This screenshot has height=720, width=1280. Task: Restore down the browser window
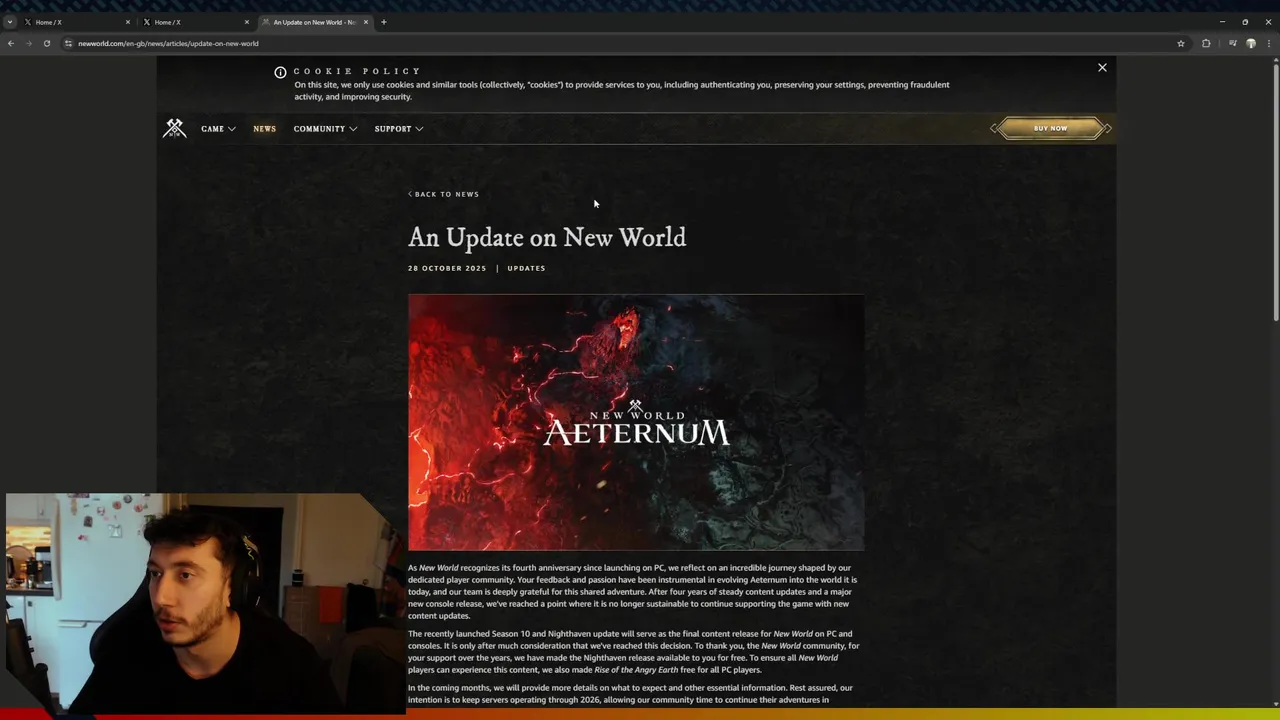point(1245,22)
